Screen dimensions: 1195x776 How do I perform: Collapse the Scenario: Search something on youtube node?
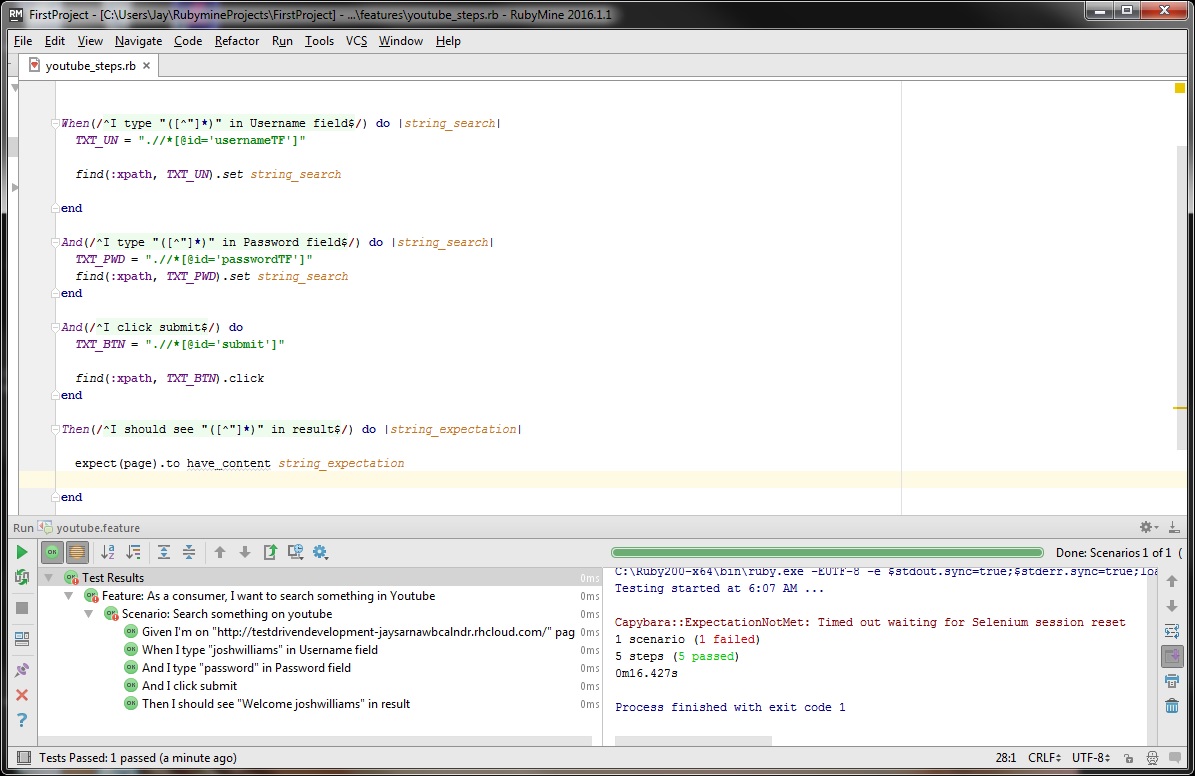[x=89, y=613]
